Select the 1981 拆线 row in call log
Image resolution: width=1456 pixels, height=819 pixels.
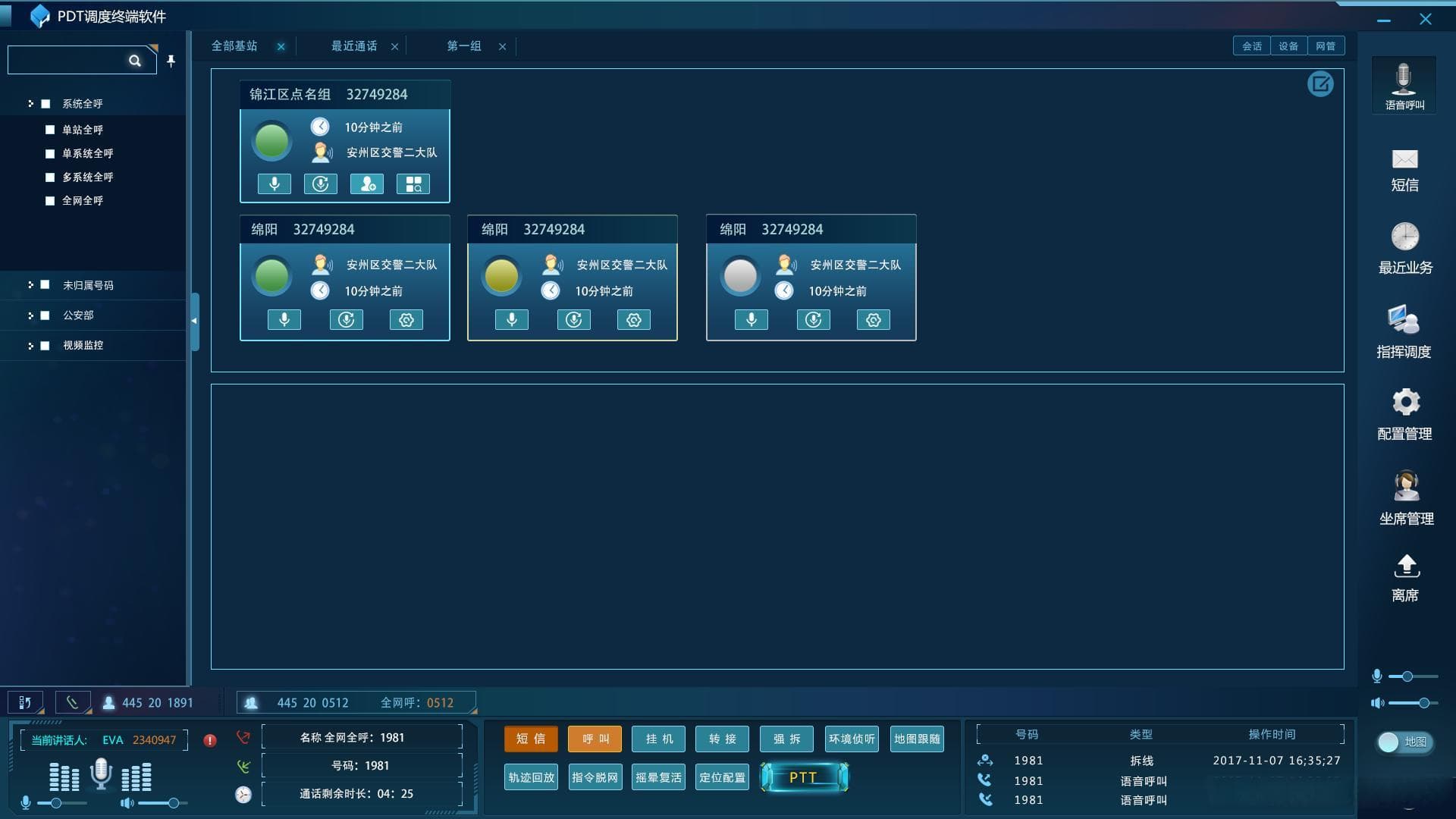pos(1159,761)
